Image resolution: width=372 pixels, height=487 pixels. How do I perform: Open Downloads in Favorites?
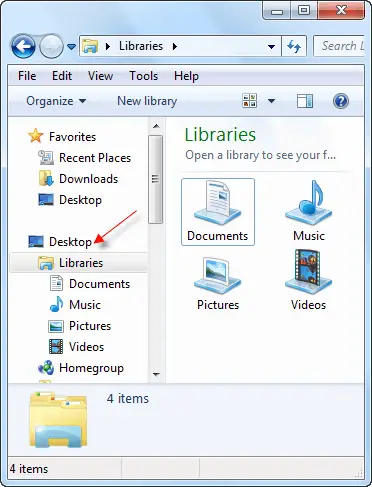pos(78,179)
